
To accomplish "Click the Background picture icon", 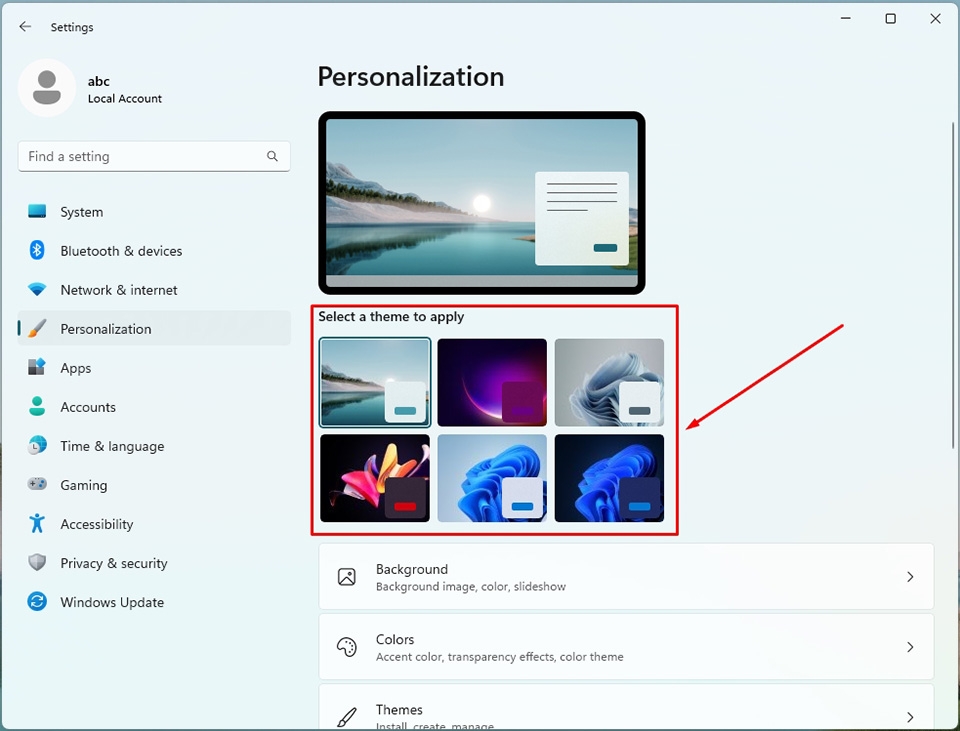I will pos(347,577).
